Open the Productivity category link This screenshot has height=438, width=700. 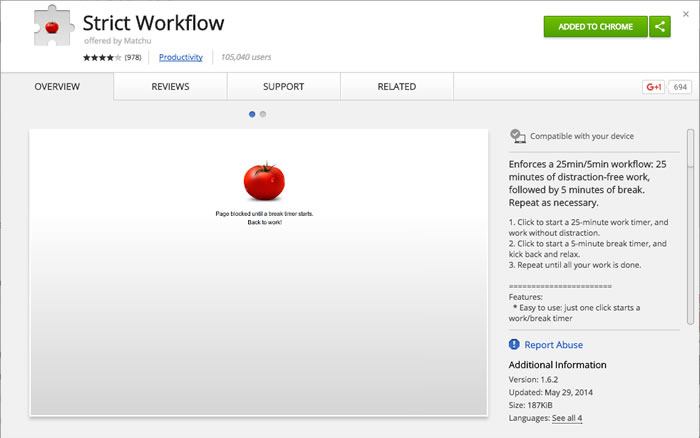pyautogui.click(x=181, y=57)
